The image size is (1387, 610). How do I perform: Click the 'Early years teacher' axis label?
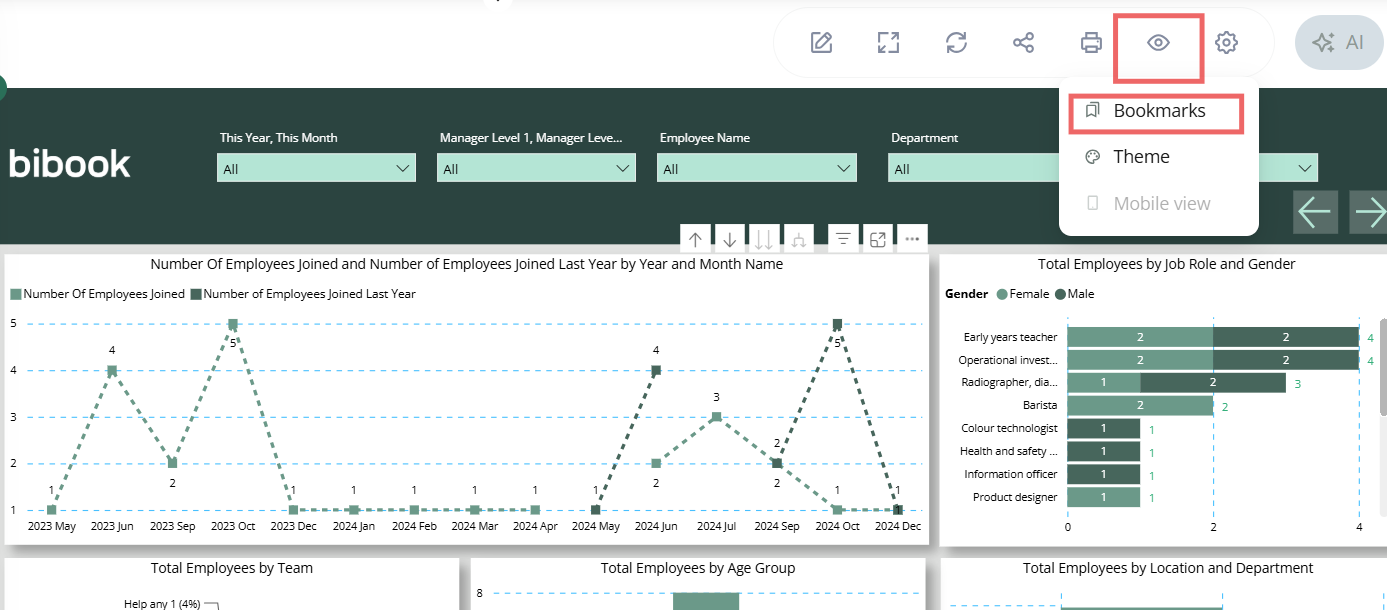point(1010,337)
